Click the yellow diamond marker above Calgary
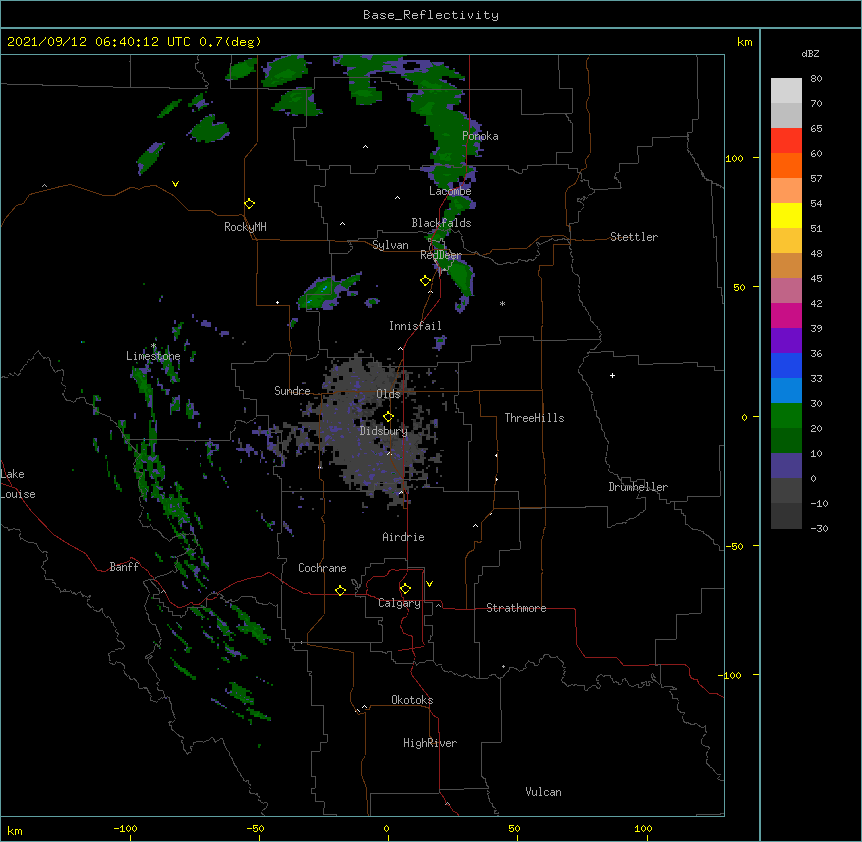Screen dimensions: 862x842 405,589
